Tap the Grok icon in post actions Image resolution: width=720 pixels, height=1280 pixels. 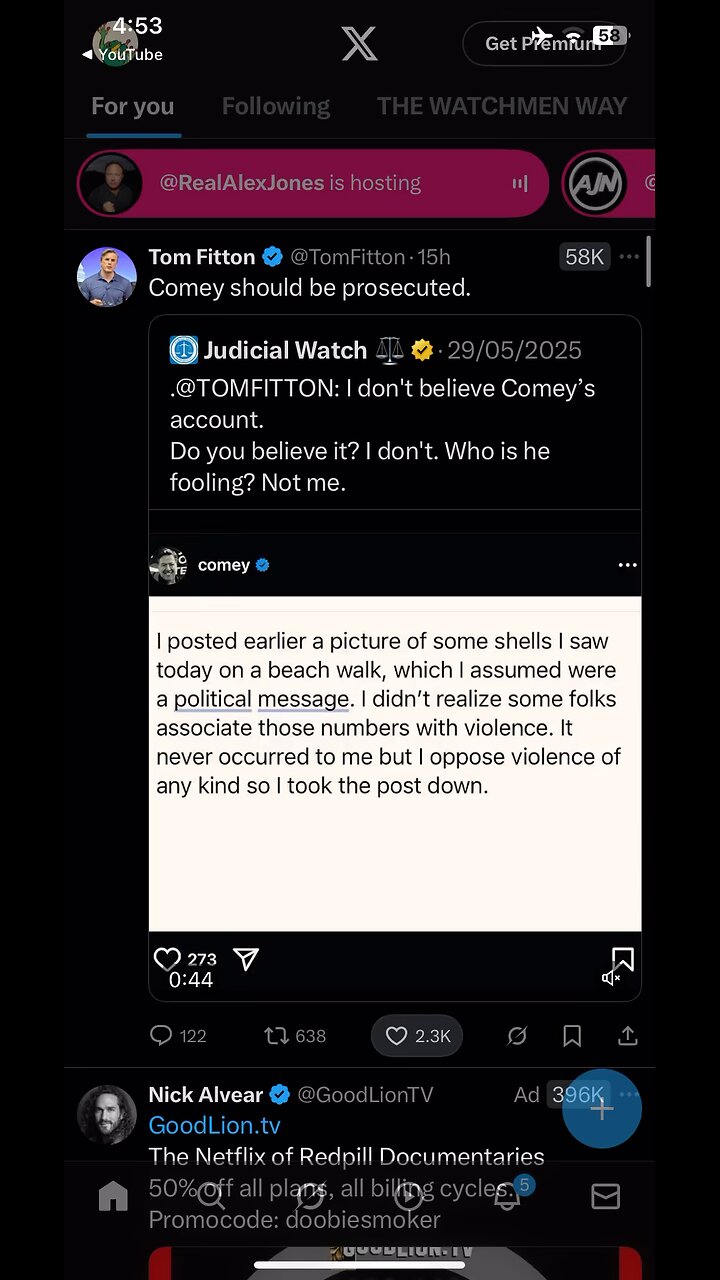pyautogui.click(x=517, y=1036)
